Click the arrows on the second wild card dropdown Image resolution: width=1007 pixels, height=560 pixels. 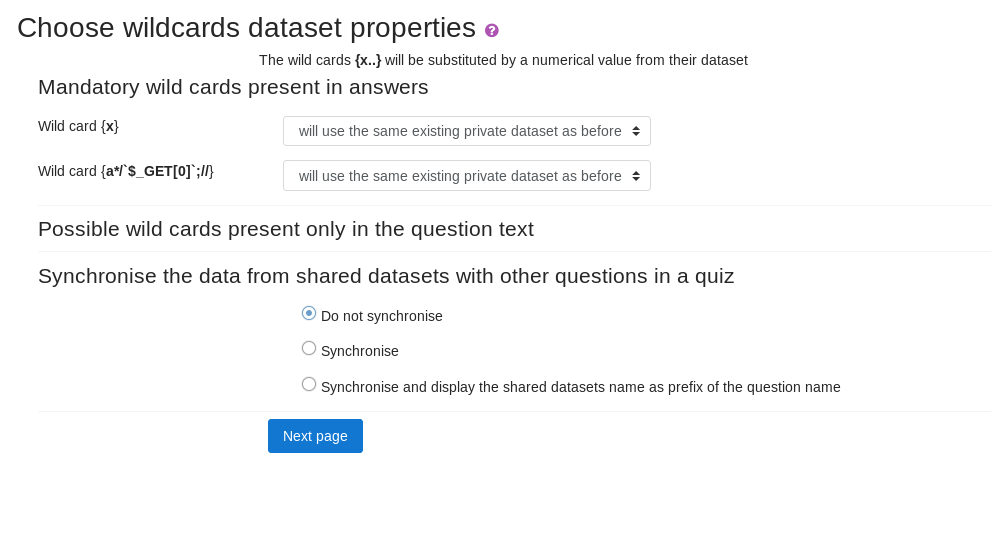pos(636,176)
